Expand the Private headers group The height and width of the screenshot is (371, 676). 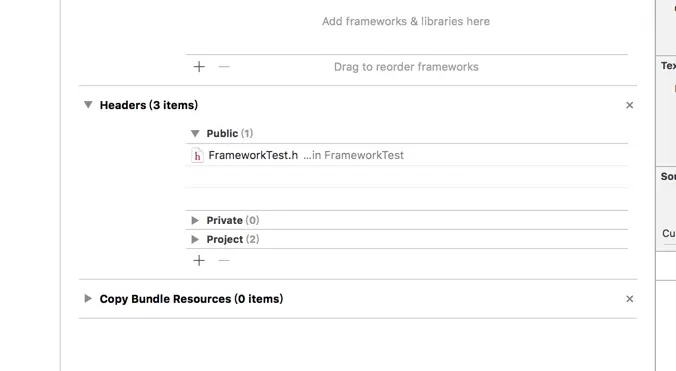coord(195,220)
